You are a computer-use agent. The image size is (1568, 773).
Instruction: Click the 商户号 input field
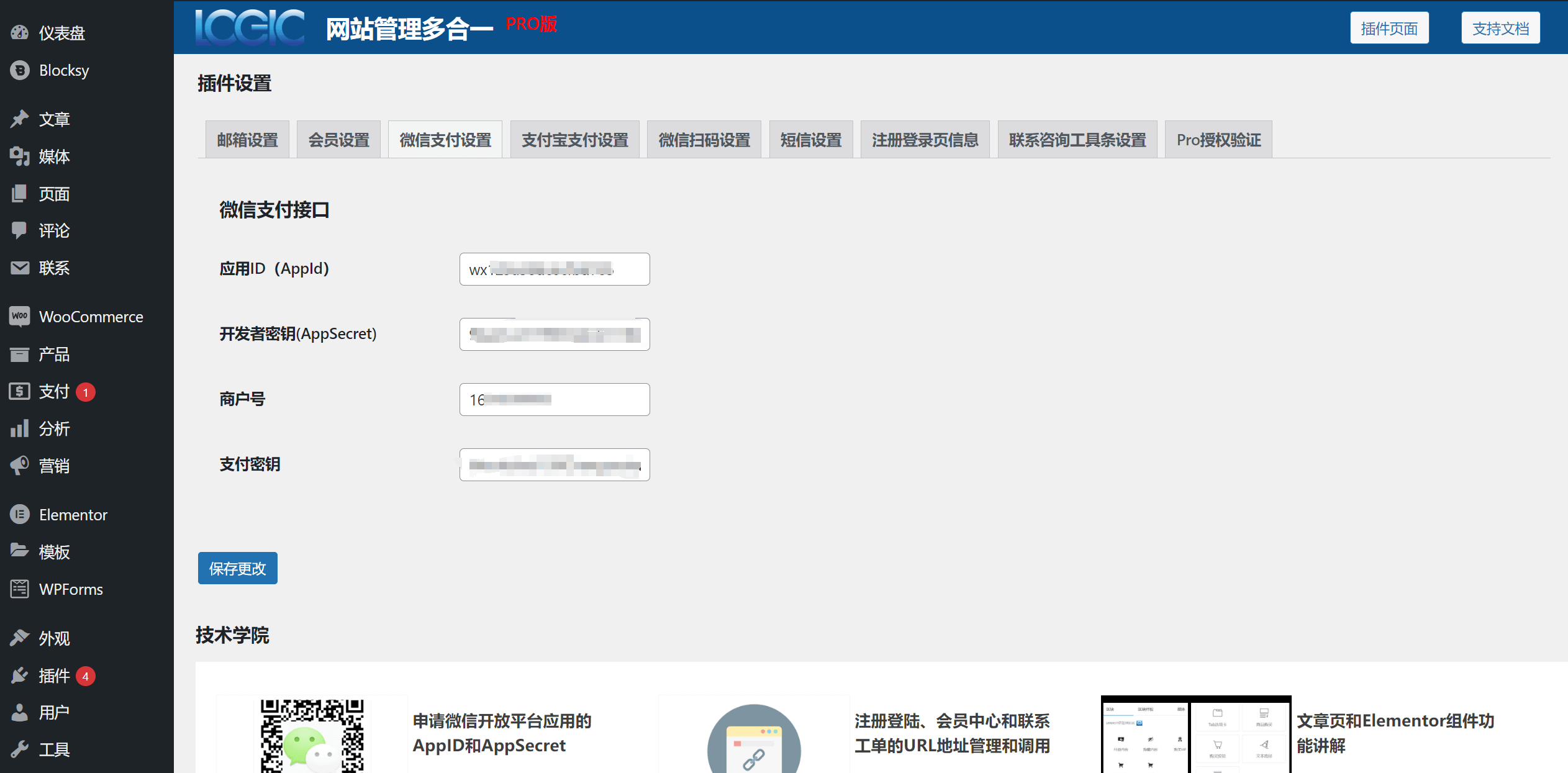point(555,399)
